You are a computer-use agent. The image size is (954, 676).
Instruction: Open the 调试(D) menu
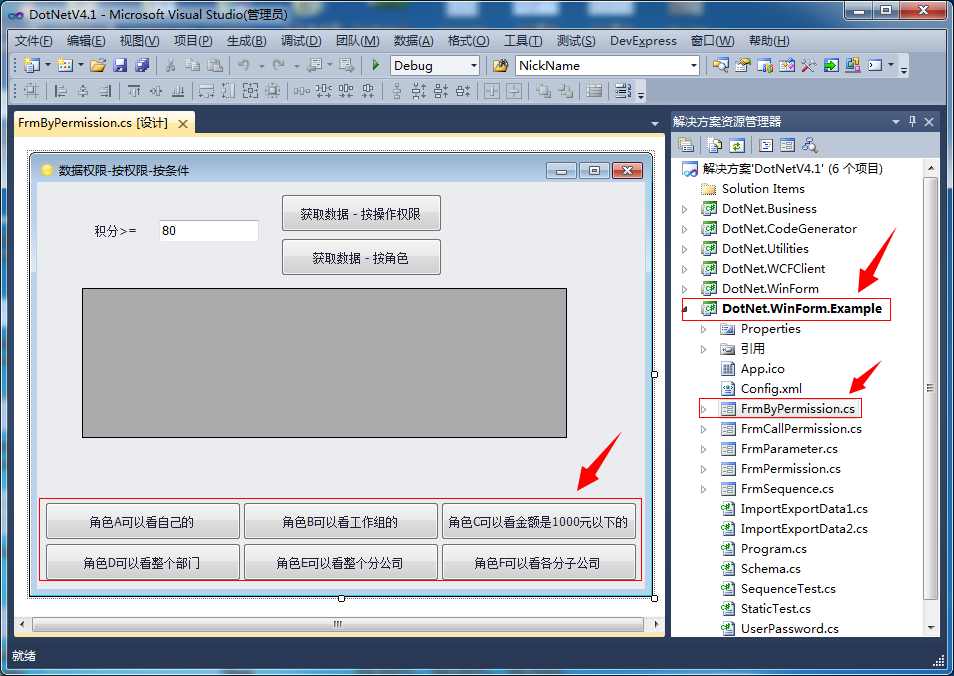[x=301, y=41]
